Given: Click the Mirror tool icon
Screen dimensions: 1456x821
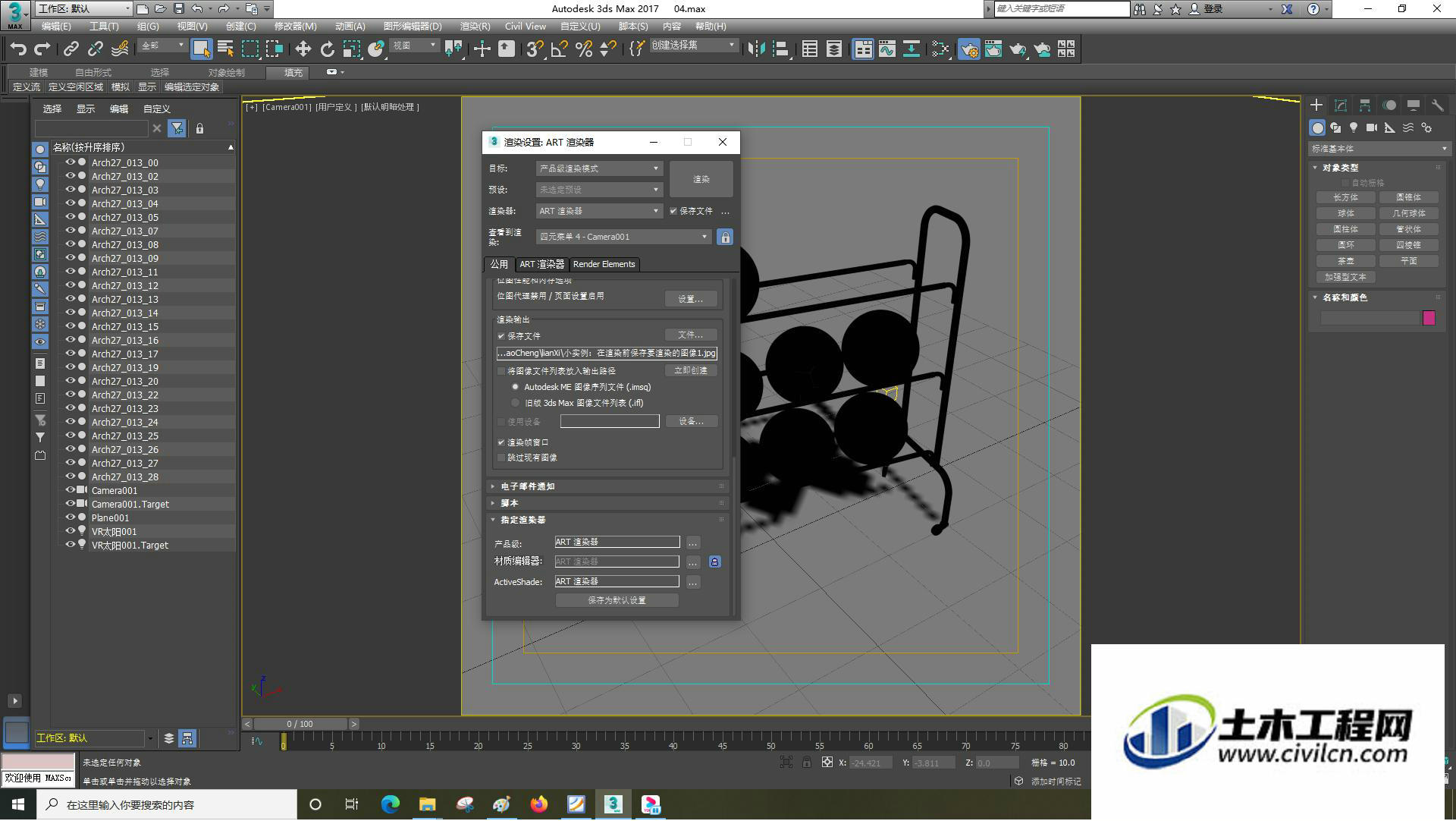Looking at the screenshot, I should click(x=756, y=49).
